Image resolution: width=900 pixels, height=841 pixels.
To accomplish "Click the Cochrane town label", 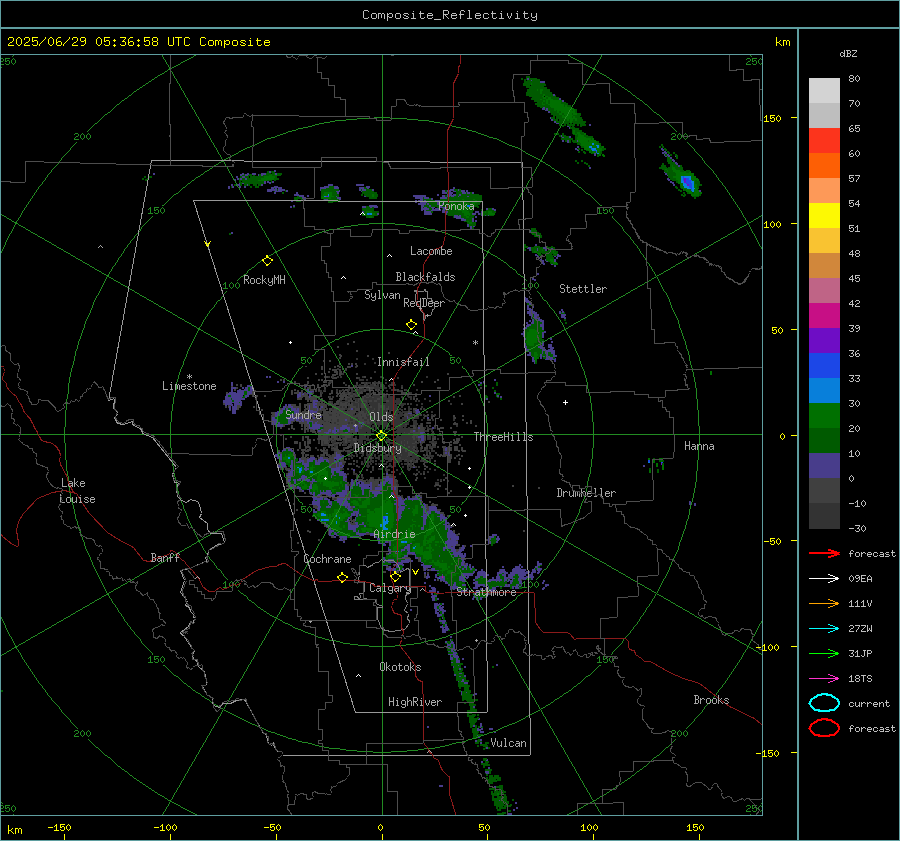I will (x=327, y=559).
